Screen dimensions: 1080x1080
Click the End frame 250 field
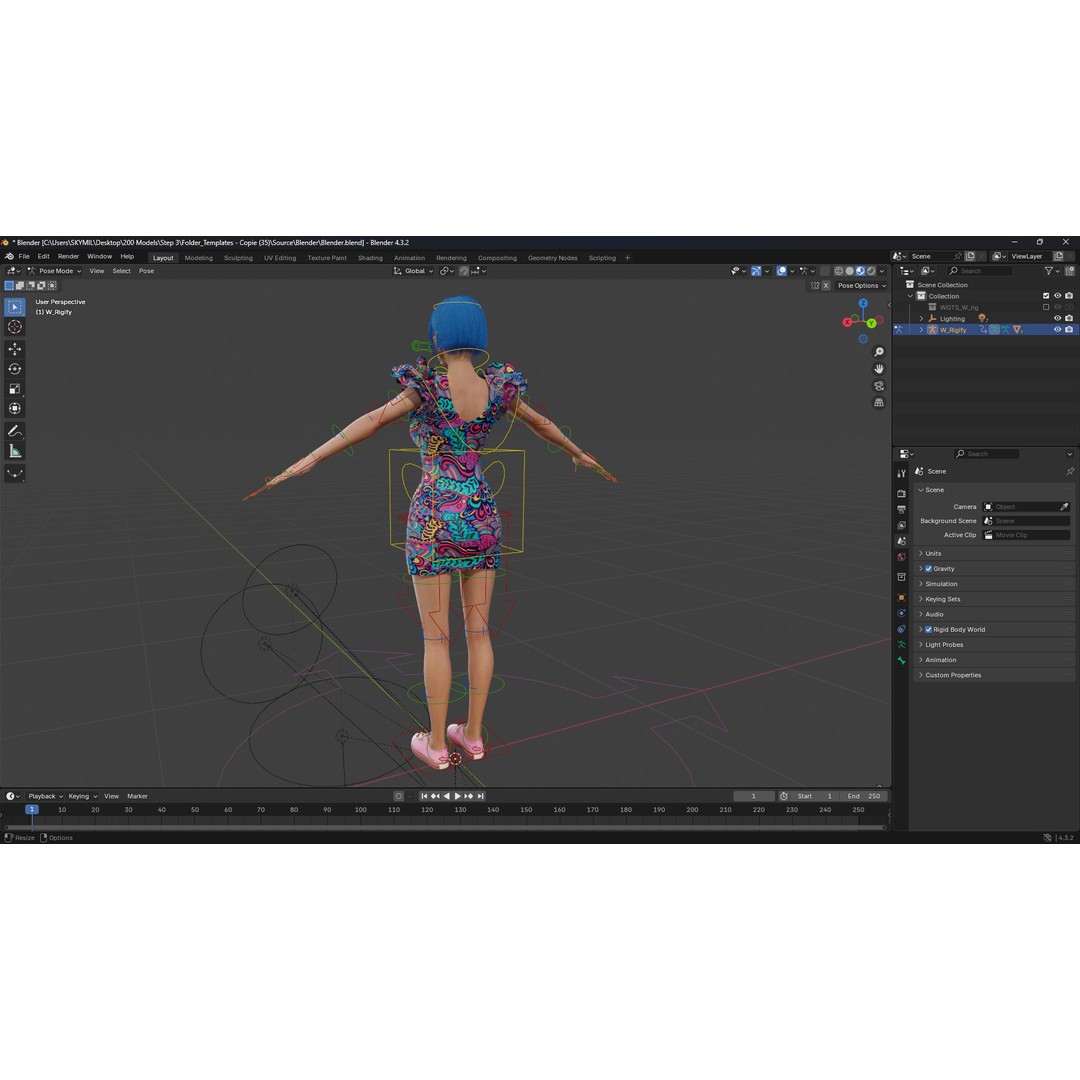click(865, 796)
